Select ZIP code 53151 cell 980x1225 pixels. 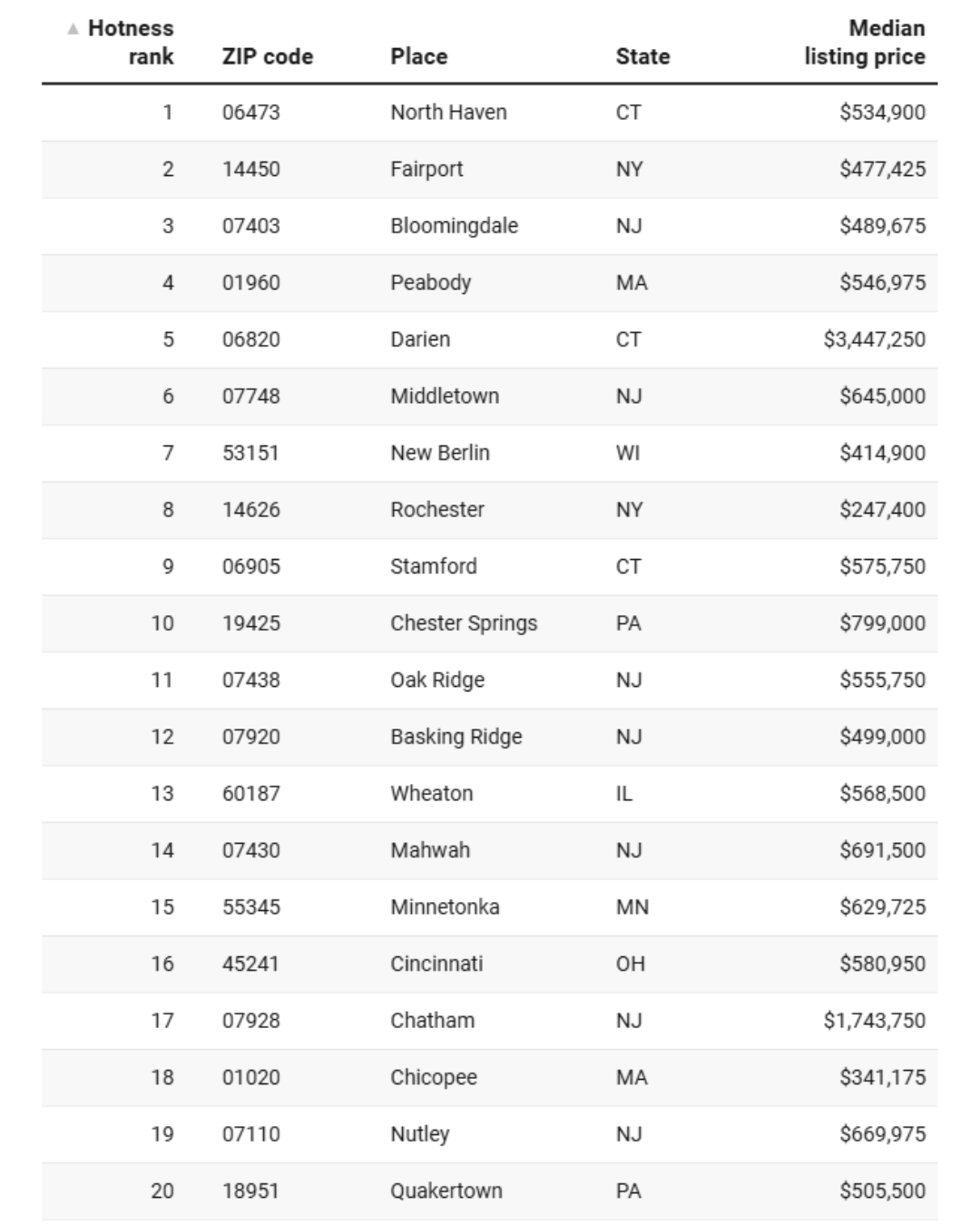click(x=250, y=453)
